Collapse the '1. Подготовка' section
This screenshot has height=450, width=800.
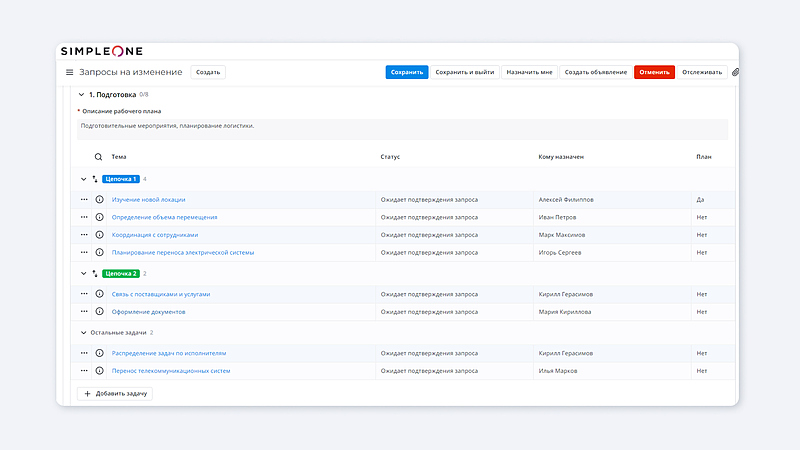pyautogui.click(x=80, y=95)
